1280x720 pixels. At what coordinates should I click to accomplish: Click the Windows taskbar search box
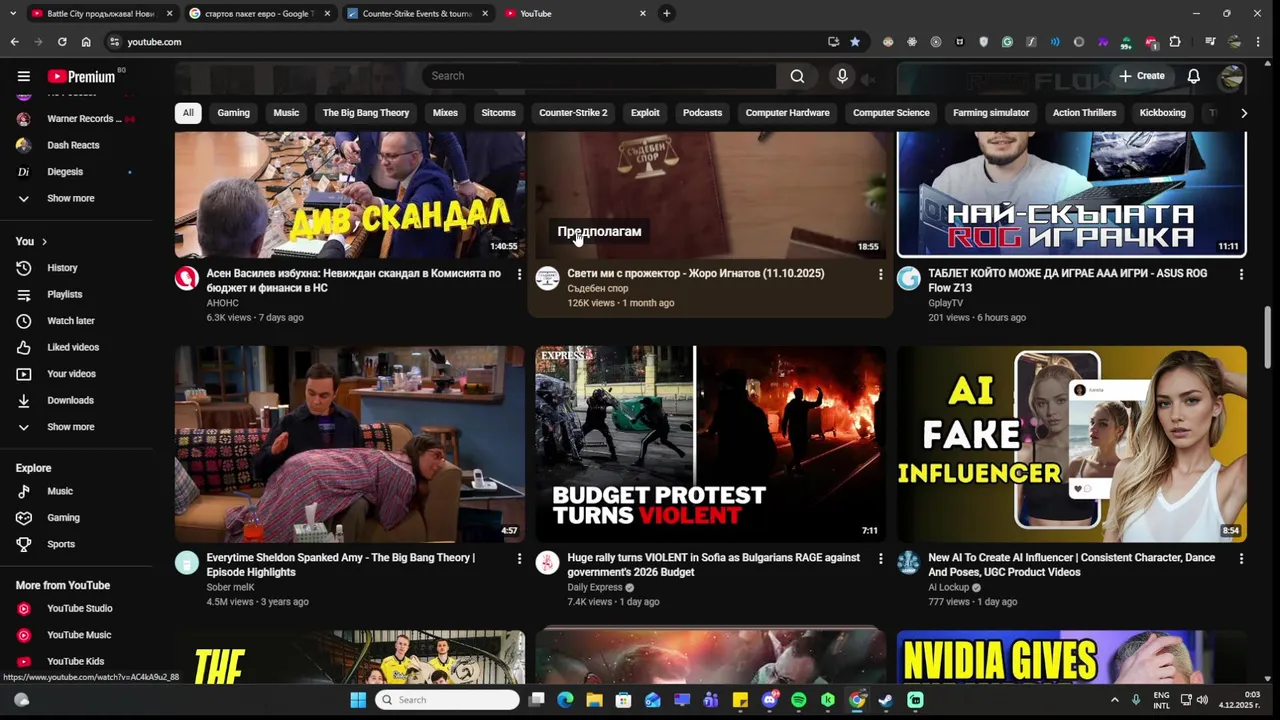(448, 700)
